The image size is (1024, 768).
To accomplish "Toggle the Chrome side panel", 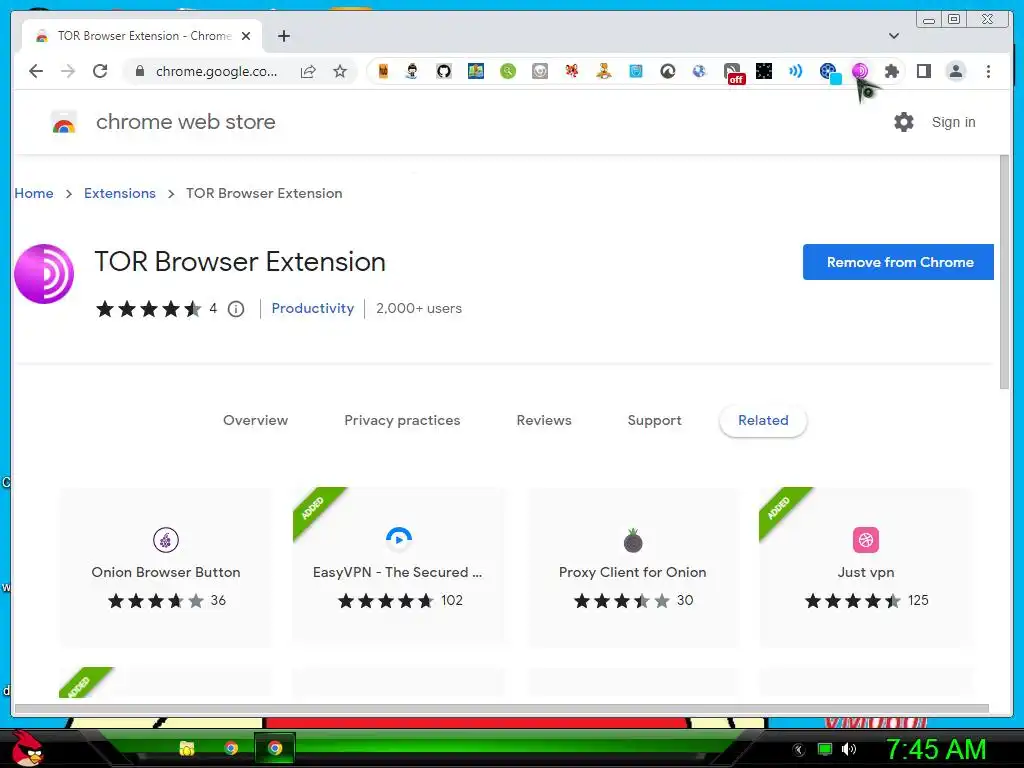I will 924,71.
